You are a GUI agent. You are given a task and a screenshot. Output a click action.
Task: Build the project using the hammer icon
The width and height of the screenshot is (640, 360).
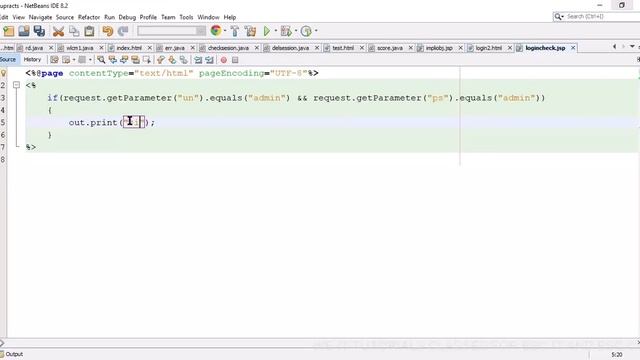[x=235, y=31]
